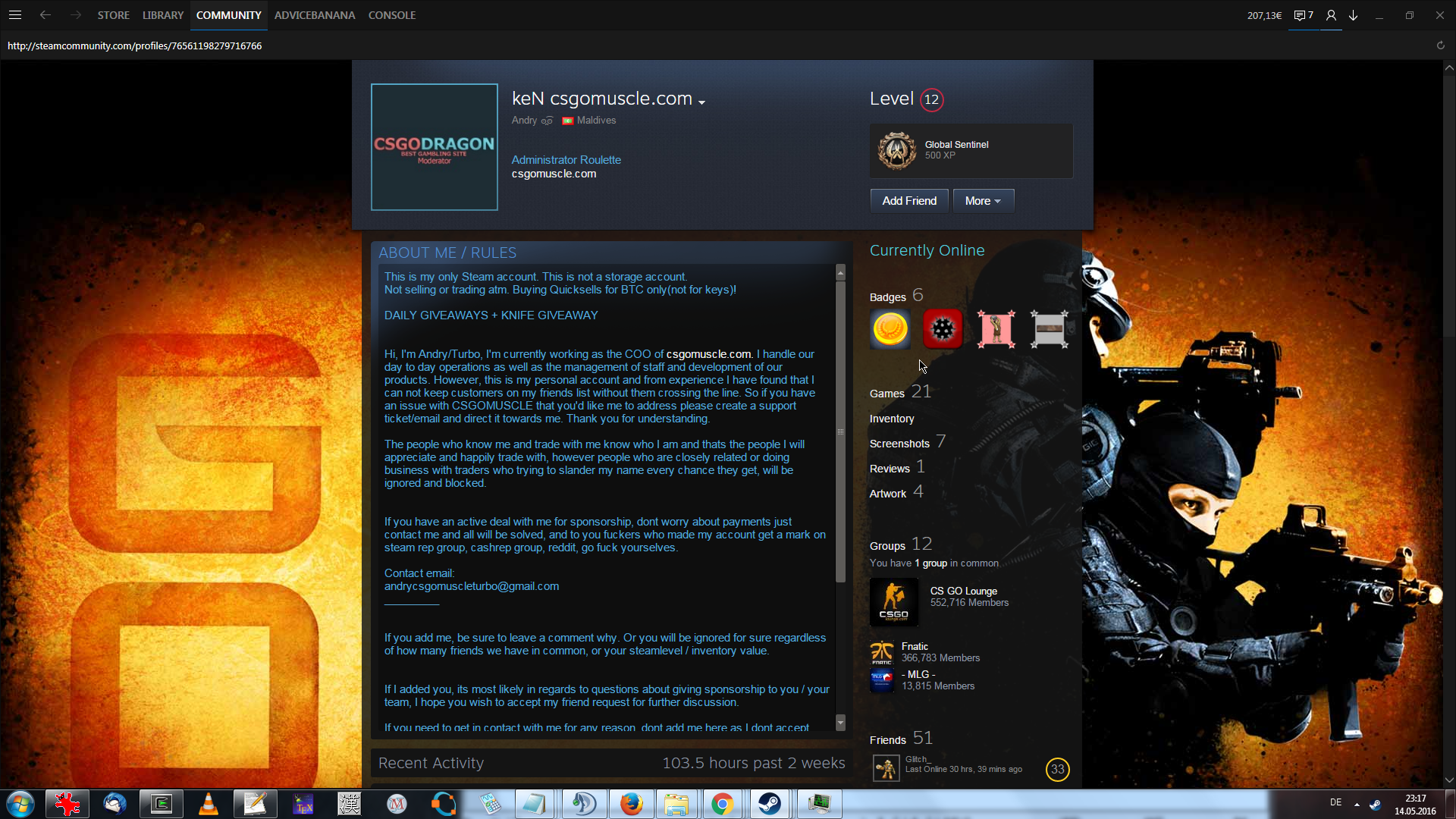Viewport: 1456px width, 819px height.
Task: Click the About Me scrollbar up arrow
Action: coord(840,272)
